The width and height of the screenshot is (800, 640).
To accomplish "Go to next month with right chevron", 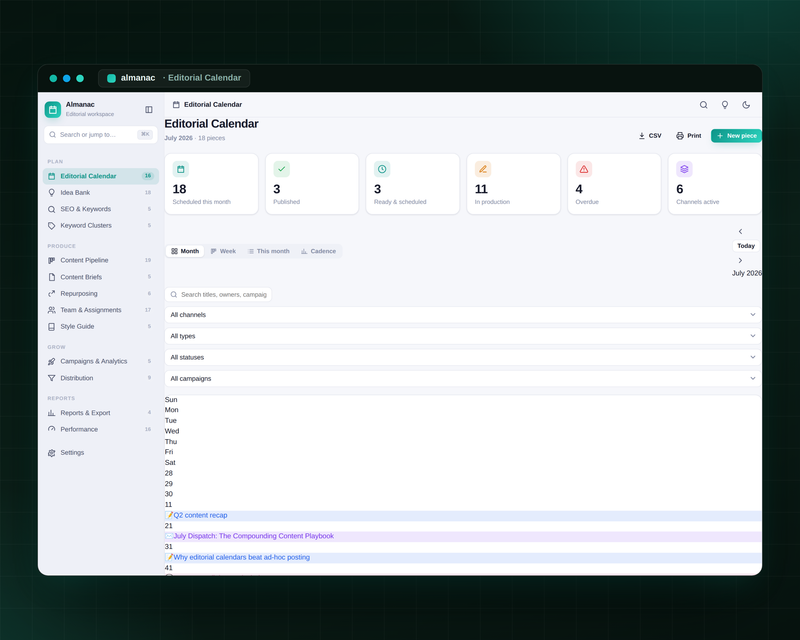I will [x=740, y=260].
